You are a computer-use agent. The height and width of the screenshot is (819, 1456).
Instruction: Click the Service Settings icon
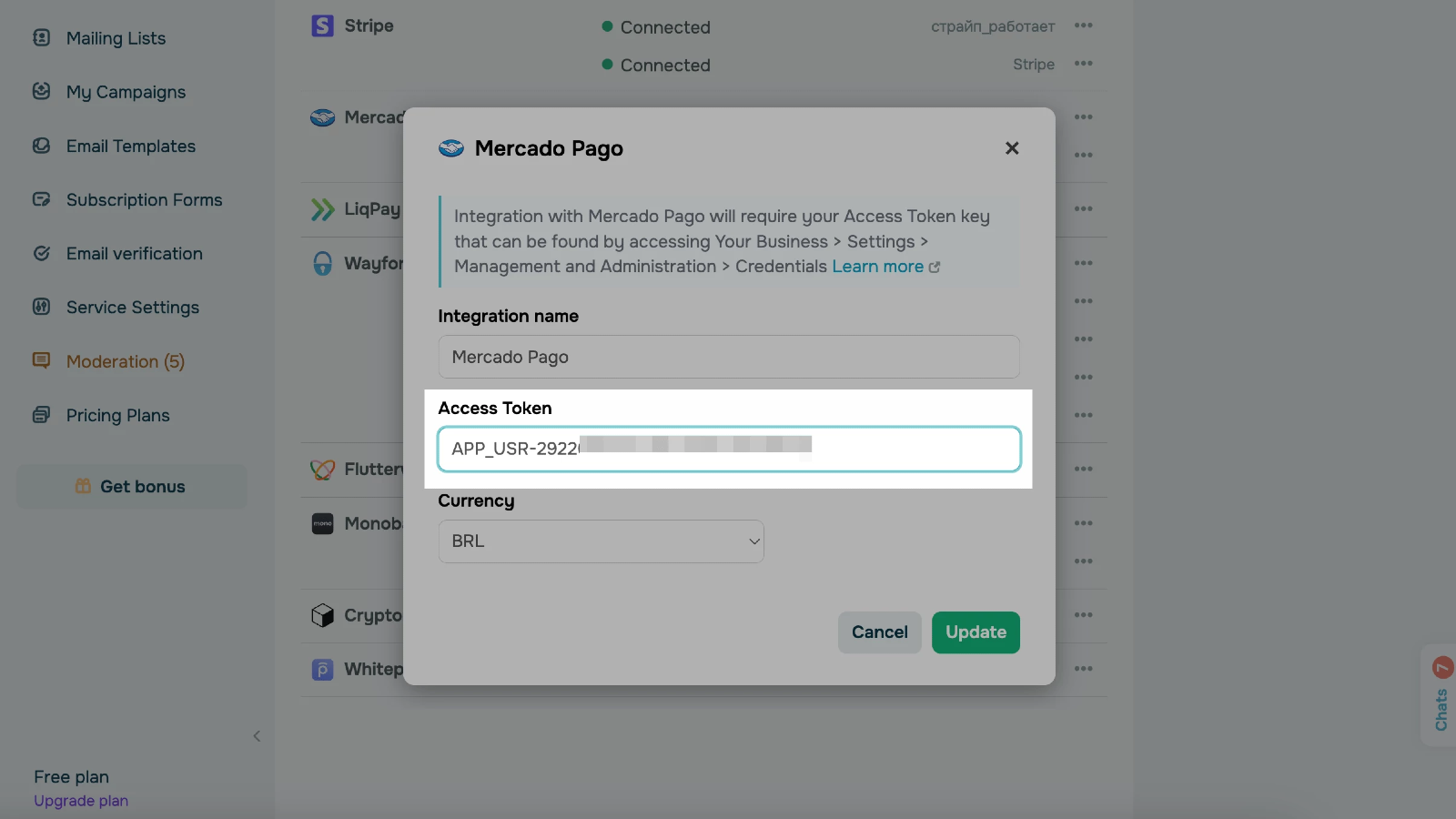(42, 308)
